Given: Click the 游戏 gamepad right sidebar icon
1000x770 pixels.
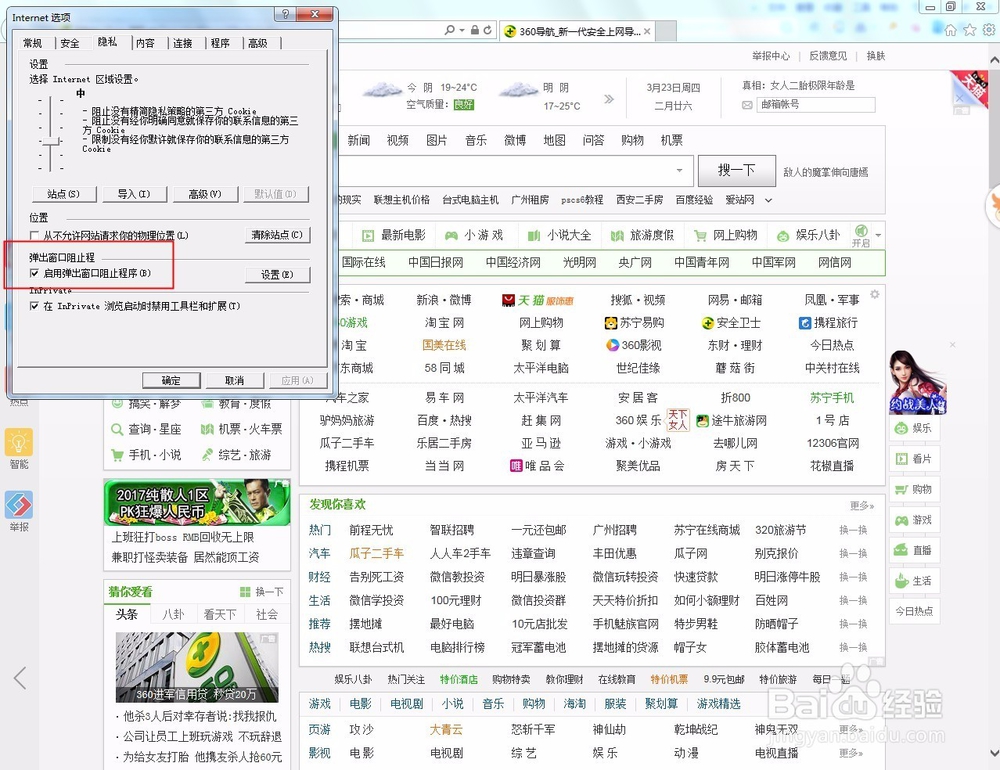Looking at the screenshot, I should [901, 520].
